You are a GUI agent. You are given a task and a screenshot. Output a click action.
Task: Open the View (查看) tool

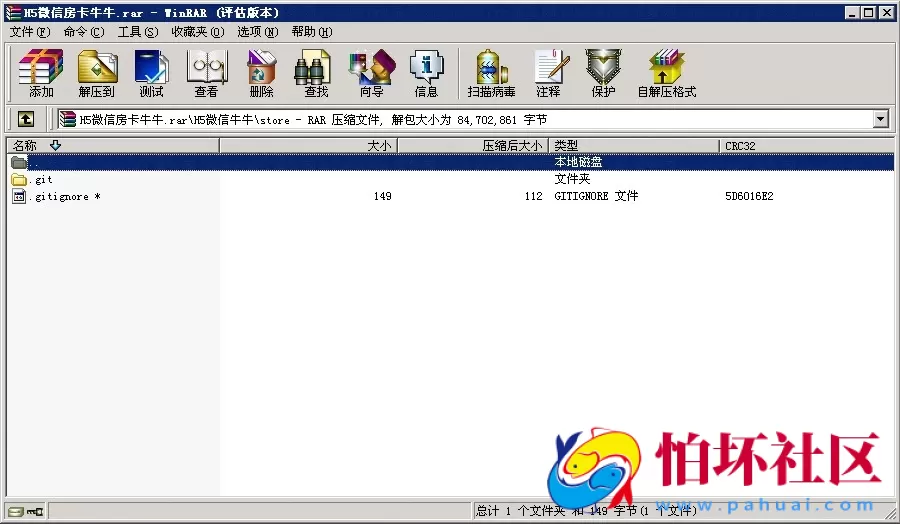pos(207,73)
